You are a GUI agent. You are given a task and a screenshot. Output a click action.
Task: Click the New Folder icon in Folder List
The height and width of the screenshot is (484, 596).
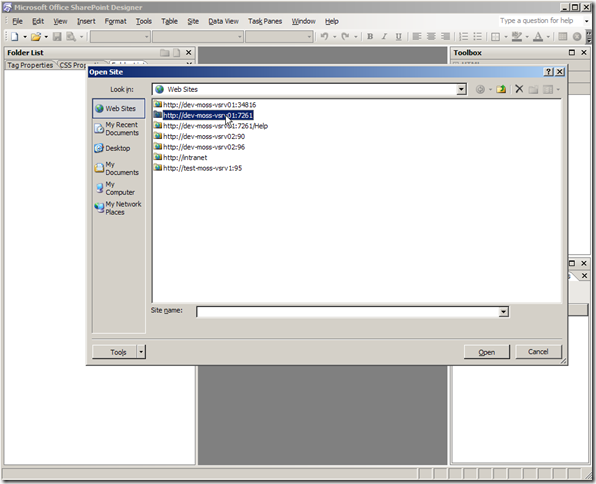(x=165, y=52)
